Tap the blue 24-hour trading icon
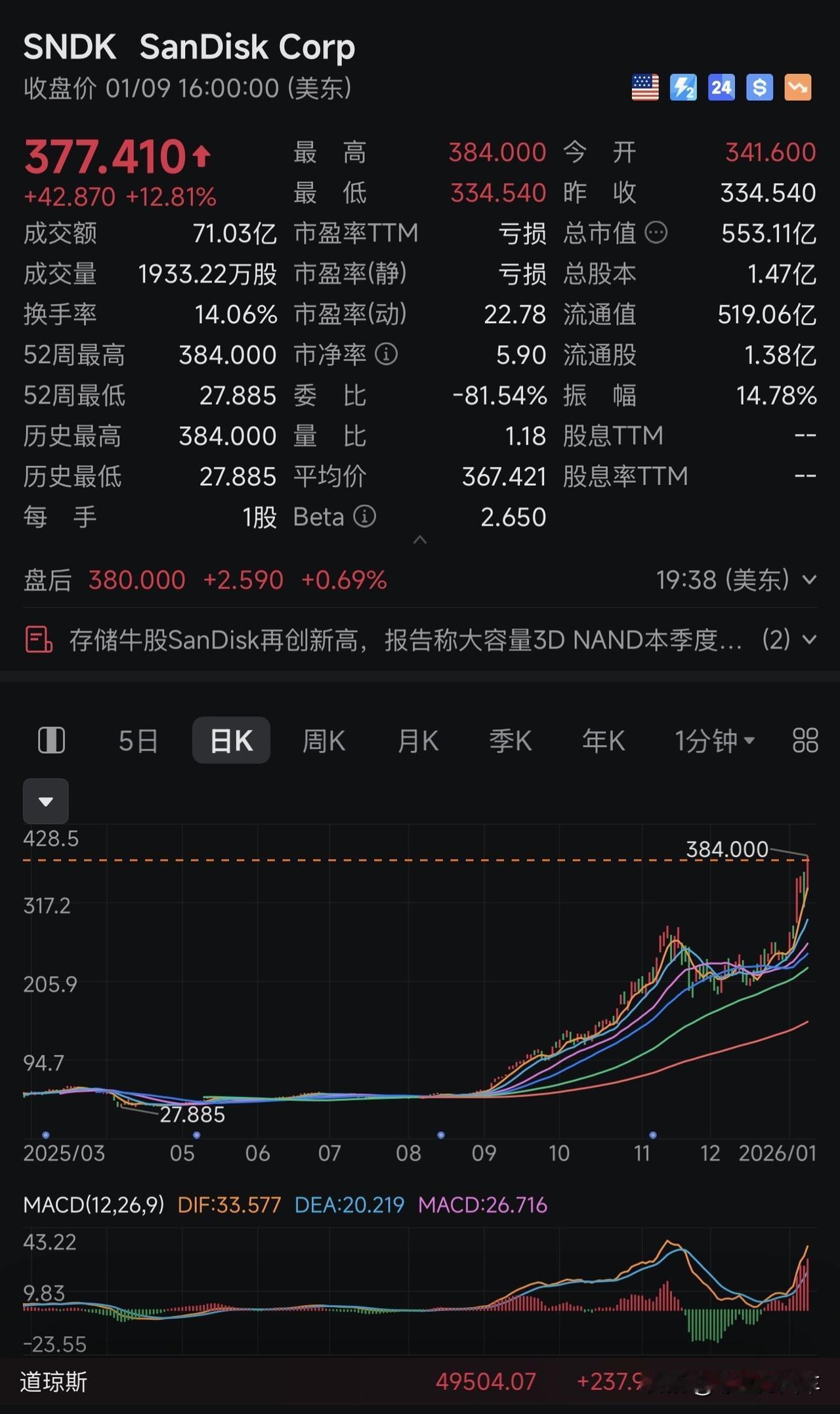 pos(721,87)
